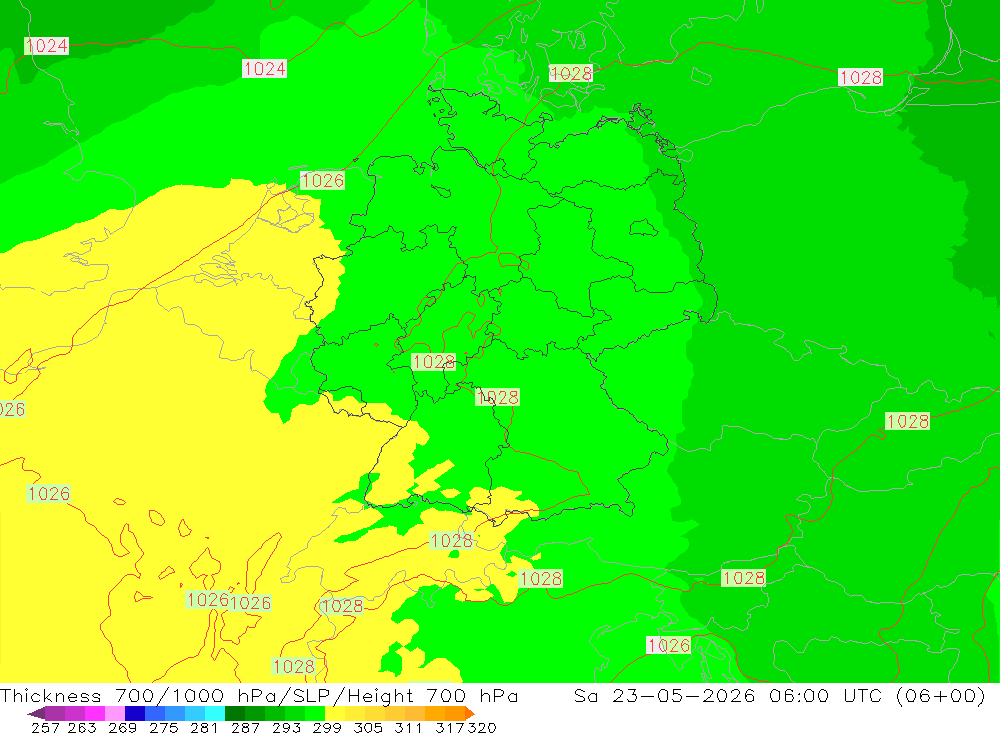Viewport: 1000px width, 733px height.
Task: Click the date 'Sa 23-05-2026 06:00 UTC'
Action: (728, 695)
